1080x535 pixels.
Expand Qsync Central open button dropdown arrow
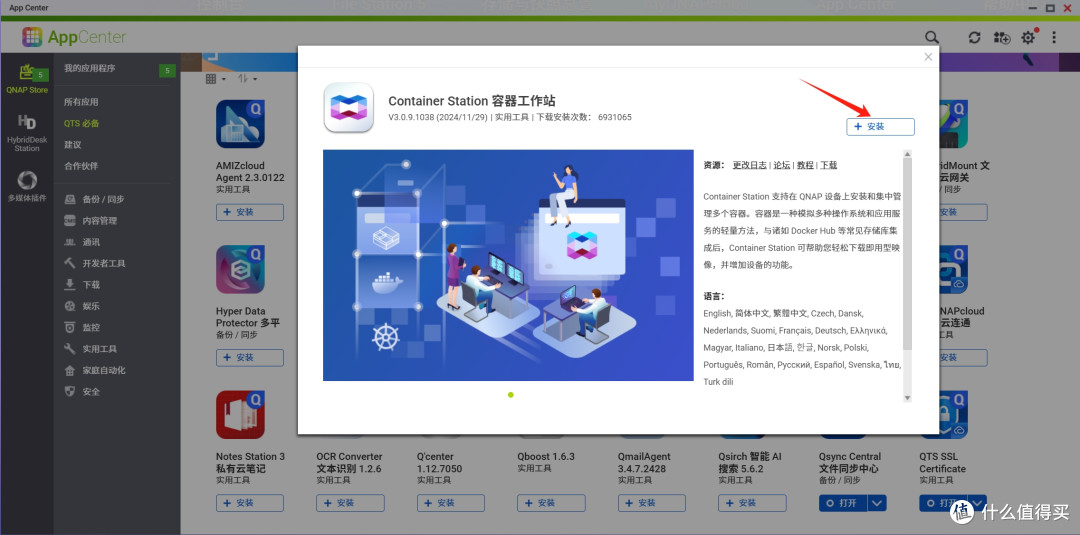(x=877, y=503)
